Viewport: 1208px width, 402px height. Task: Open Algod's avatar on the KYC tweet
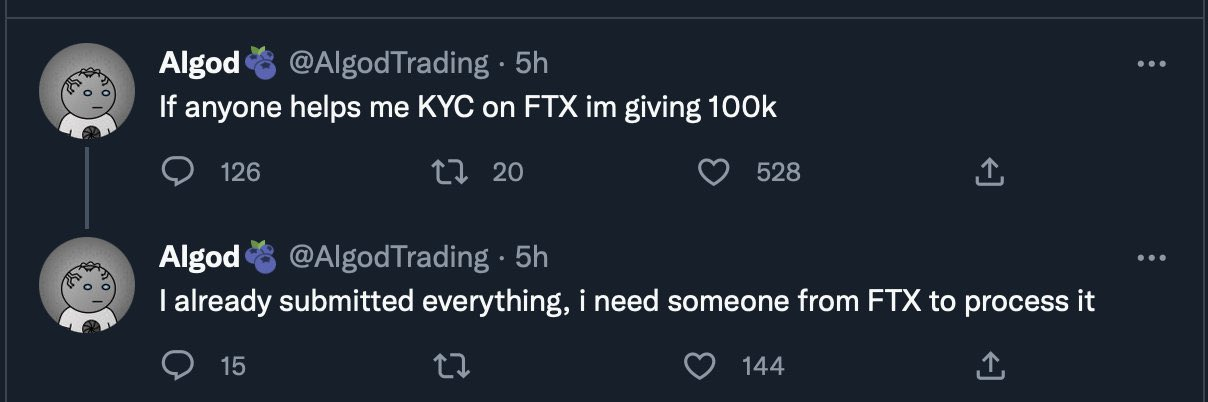click(87, 95)
